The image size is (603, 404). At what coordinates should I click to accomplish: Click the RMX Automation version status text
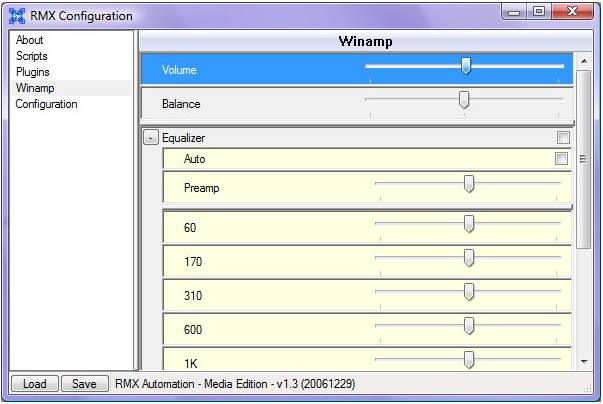pyautogui.click(x=235, y=384)
